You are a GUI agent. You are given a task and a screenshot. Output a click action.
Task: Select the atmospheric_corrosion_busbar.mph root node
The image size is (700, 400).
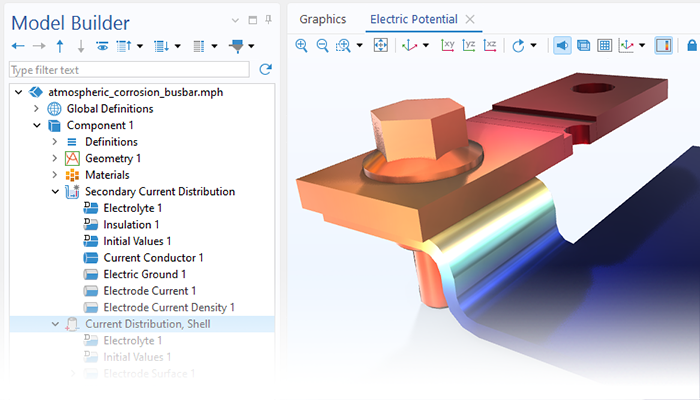[x=136, y=92]
